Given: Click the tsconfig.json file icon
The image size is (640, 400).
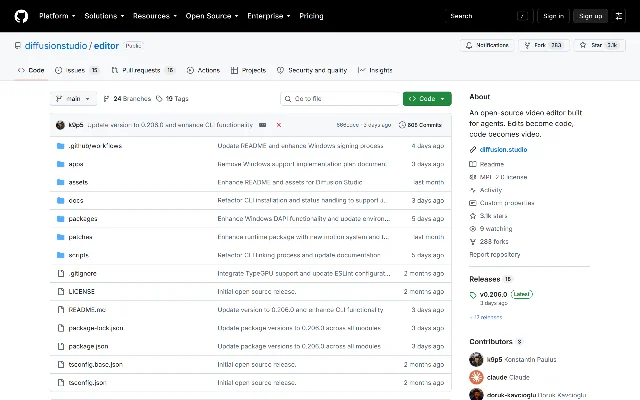Looking at the screenshot, I should [61, 383].
